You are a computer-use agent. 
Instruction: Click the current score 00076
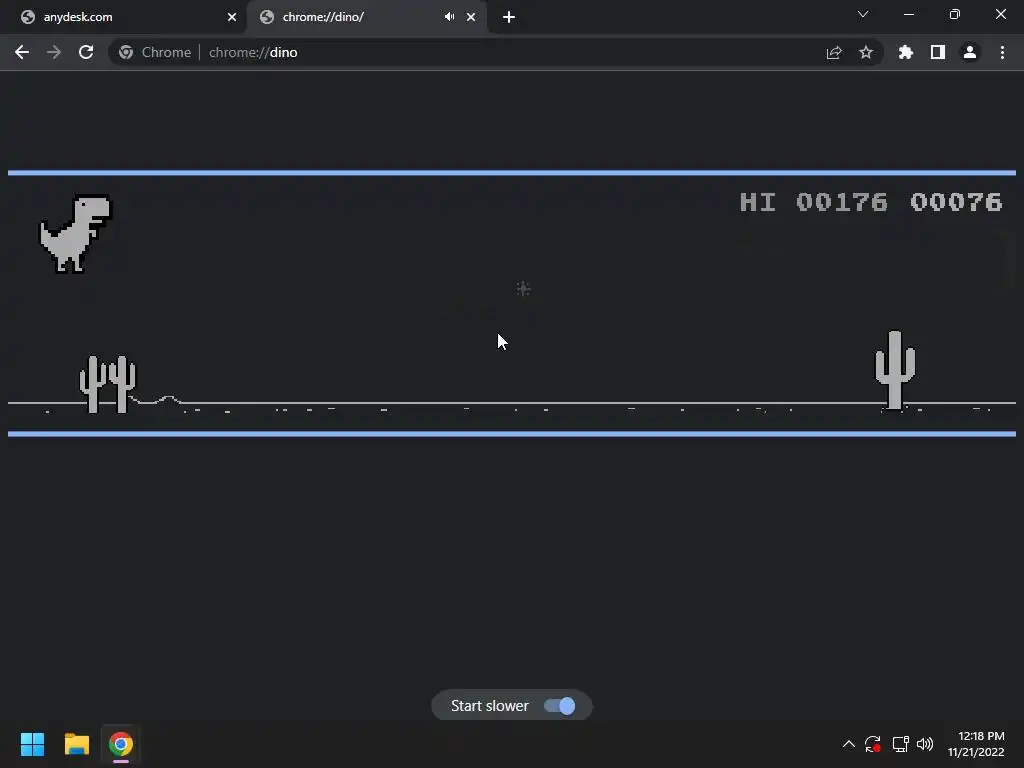[x=956, y=202]
